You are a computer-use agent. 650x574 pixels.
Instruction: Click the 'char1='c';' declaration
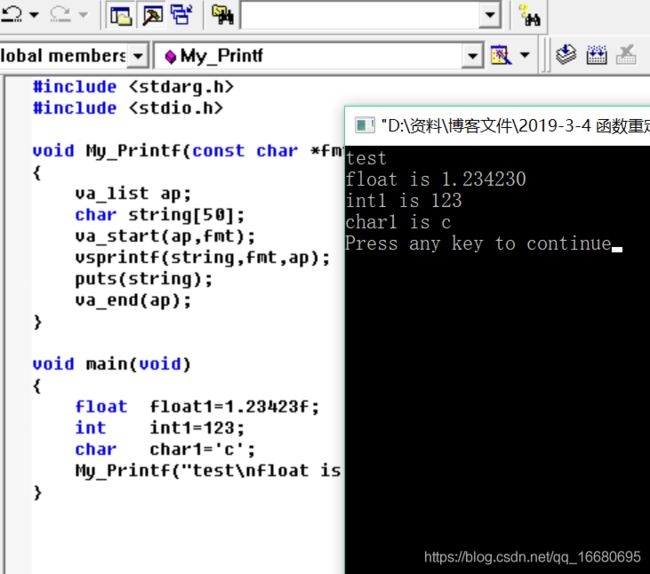pos(202,450)
